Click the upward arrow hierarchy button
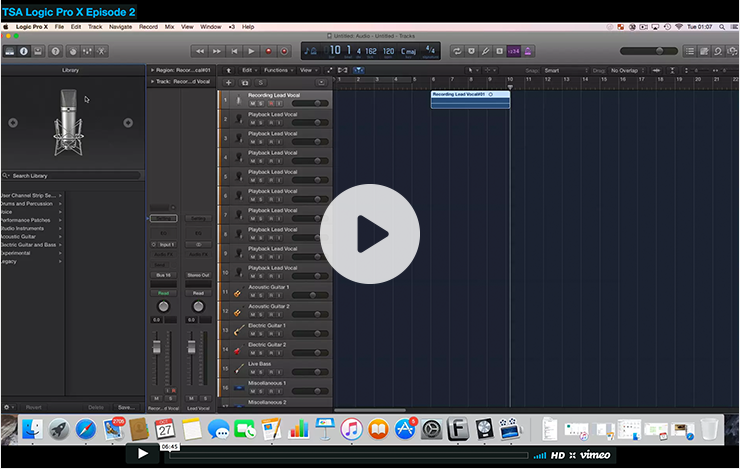 [228, 70]
